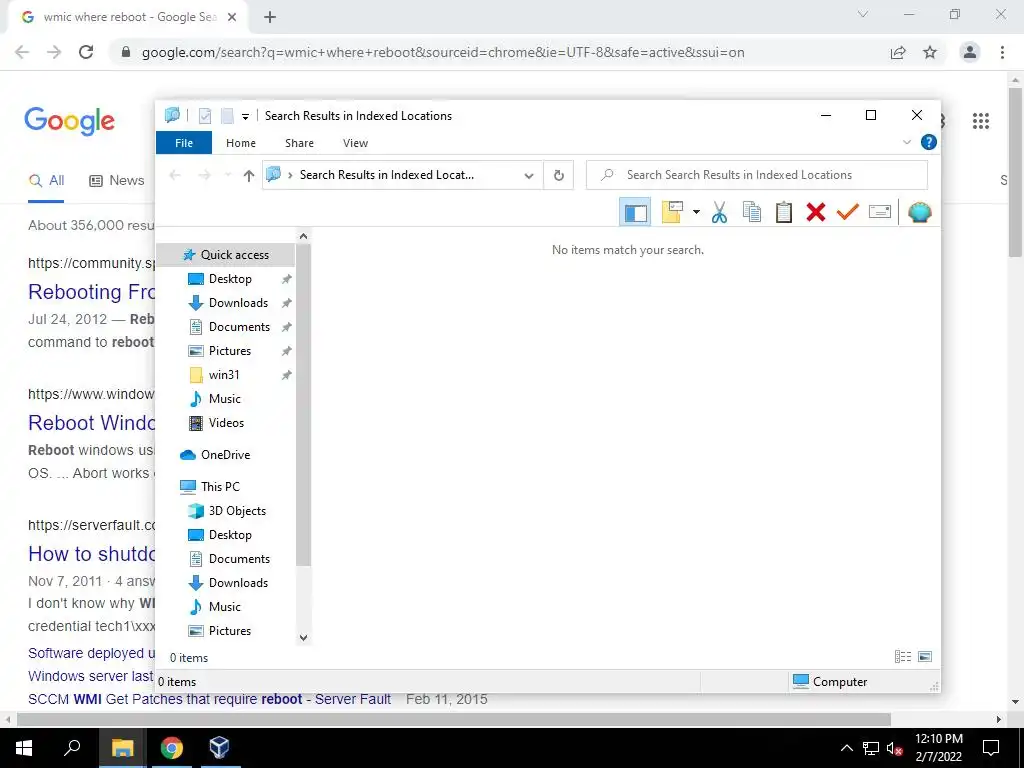
Task: Click the New folder quick access icon
Action: click(227, 116)
